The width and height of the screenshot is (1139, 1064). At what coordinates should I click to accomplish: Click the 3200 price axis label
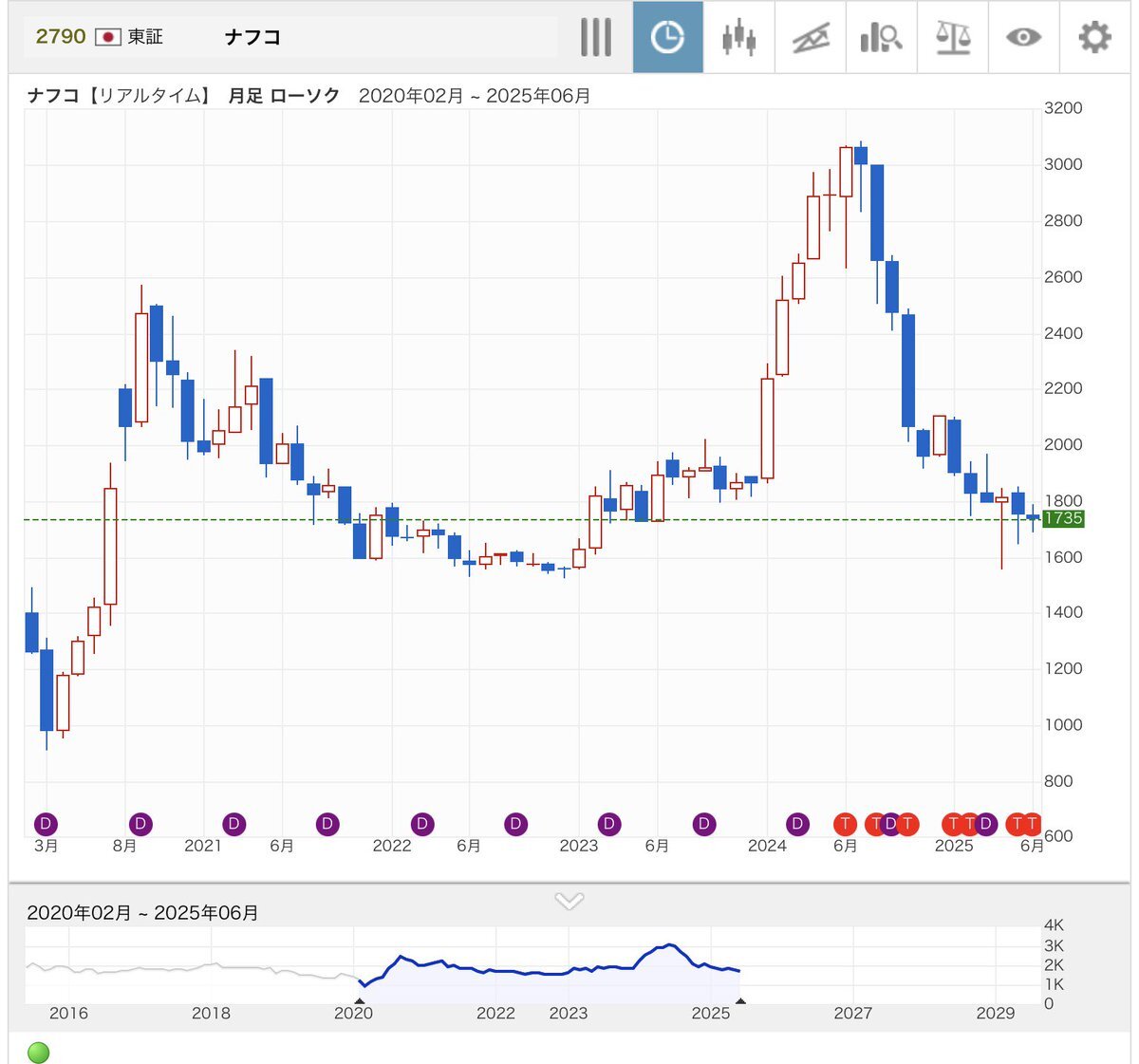click(x=1063, y=108)
